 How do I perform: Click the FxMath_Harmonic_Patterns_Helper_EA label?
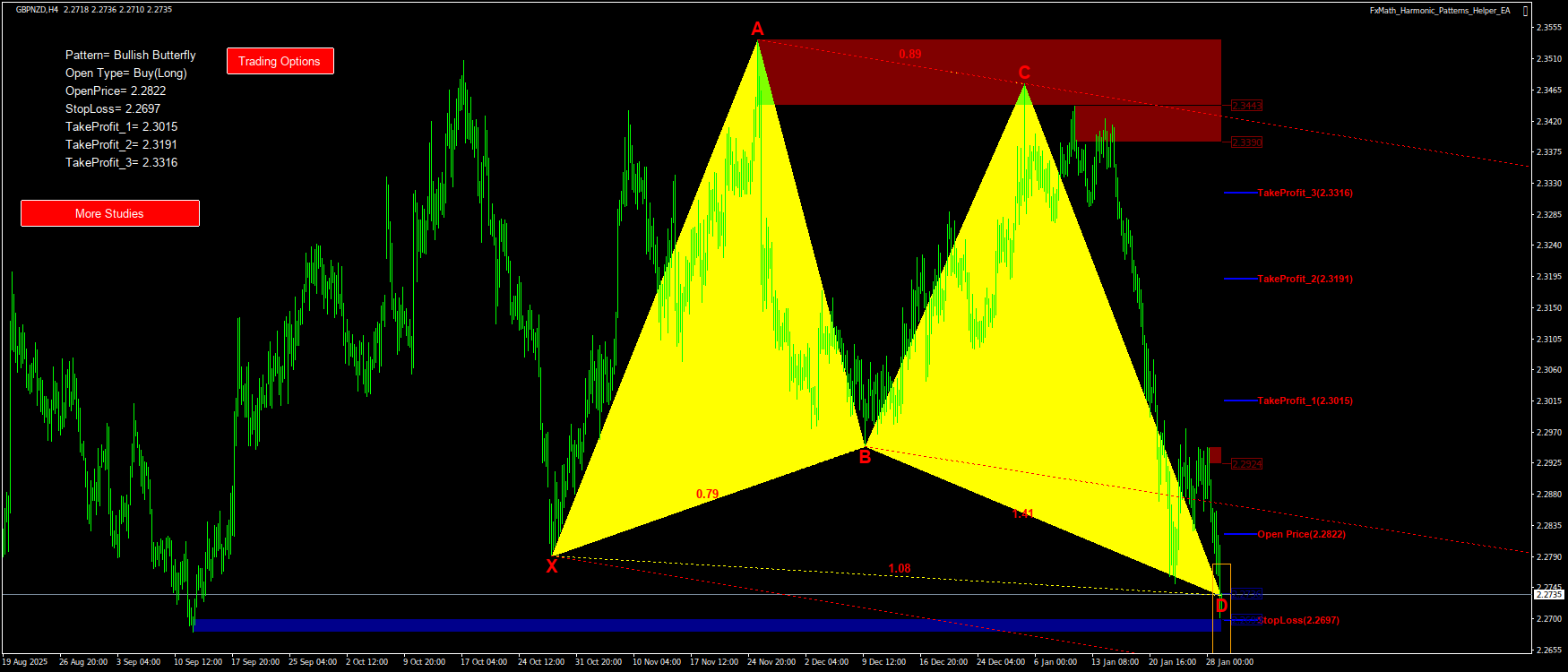[x=1440, y=11]
